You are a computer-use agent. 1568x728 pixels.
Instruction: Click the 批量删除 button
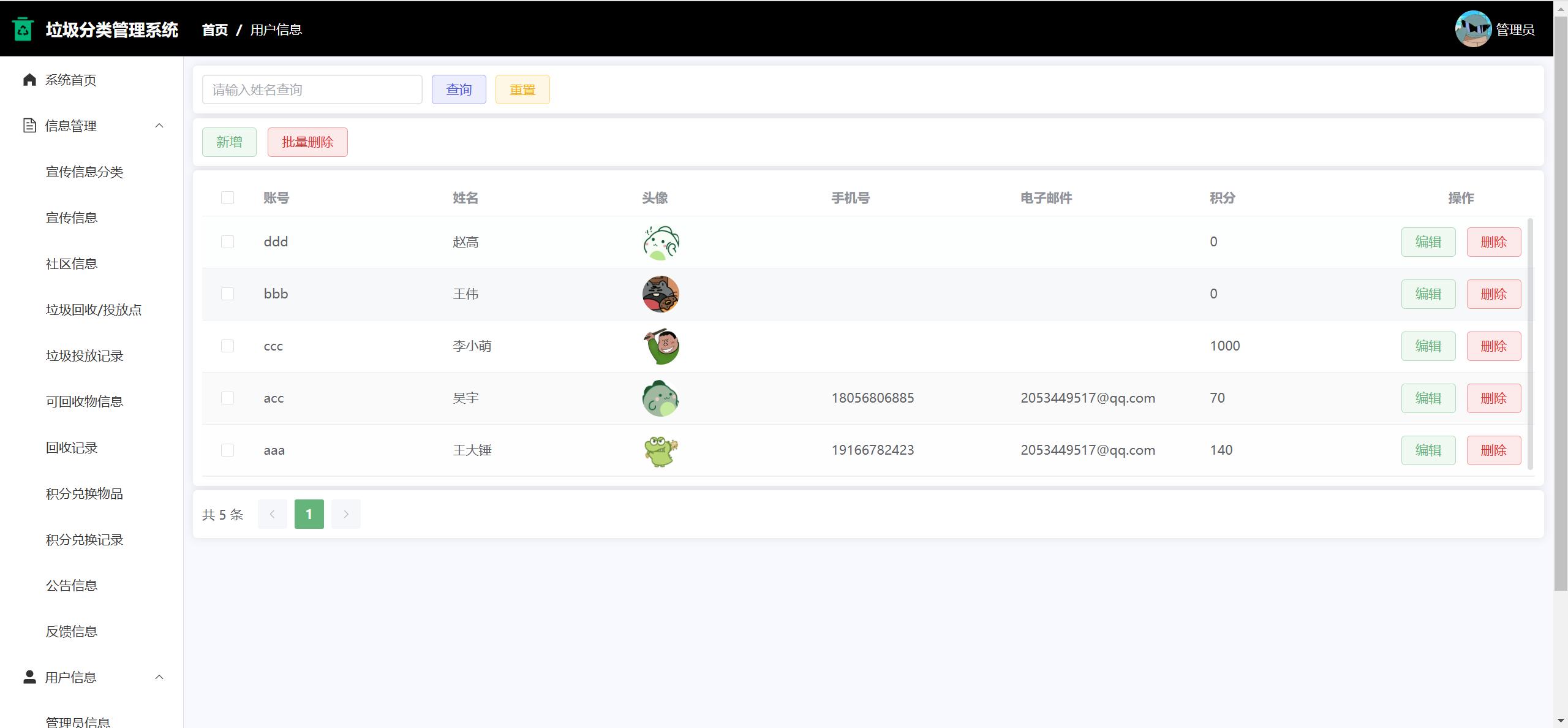pos(307,142)
